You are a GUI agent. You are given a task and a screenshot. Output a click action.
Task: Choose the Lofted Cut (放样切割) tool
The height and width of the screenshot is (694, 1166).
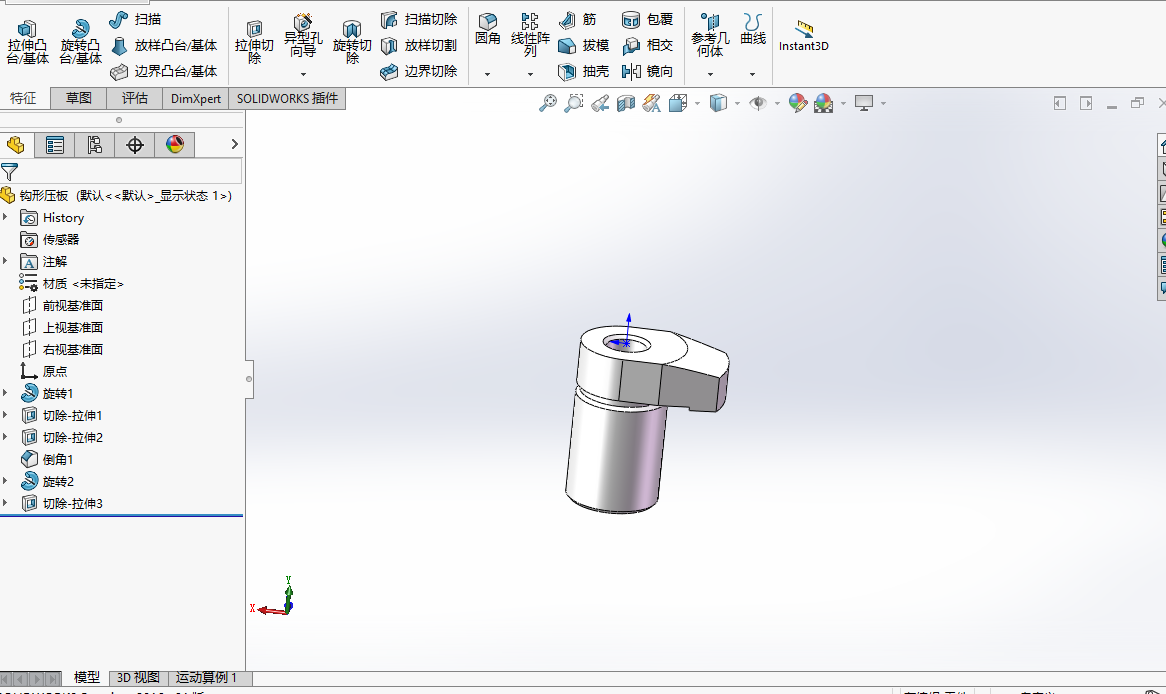pos(419,45)
